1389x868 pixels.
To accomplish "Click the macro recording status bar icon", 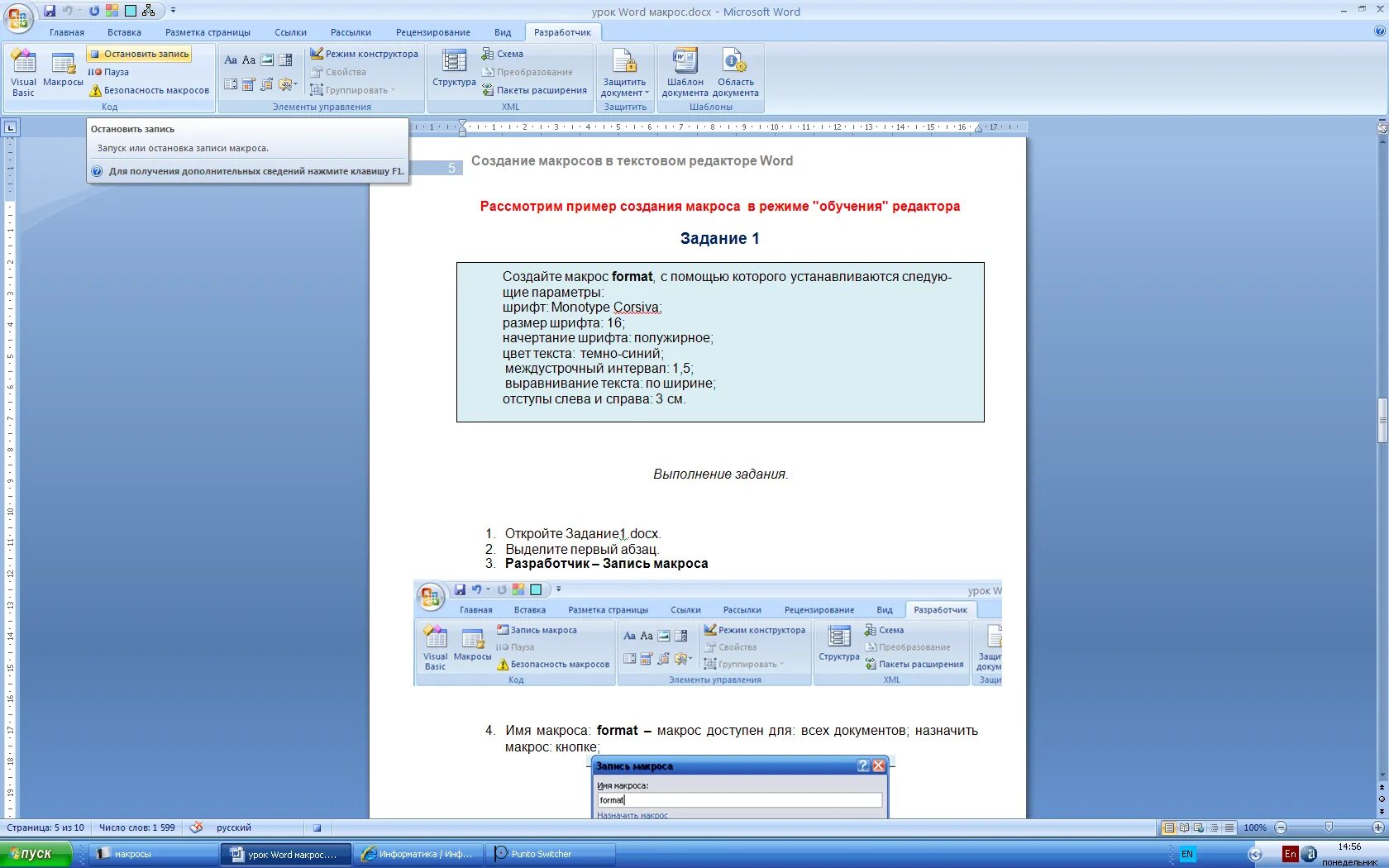I will pyautogui.click(x=317, y=827).
